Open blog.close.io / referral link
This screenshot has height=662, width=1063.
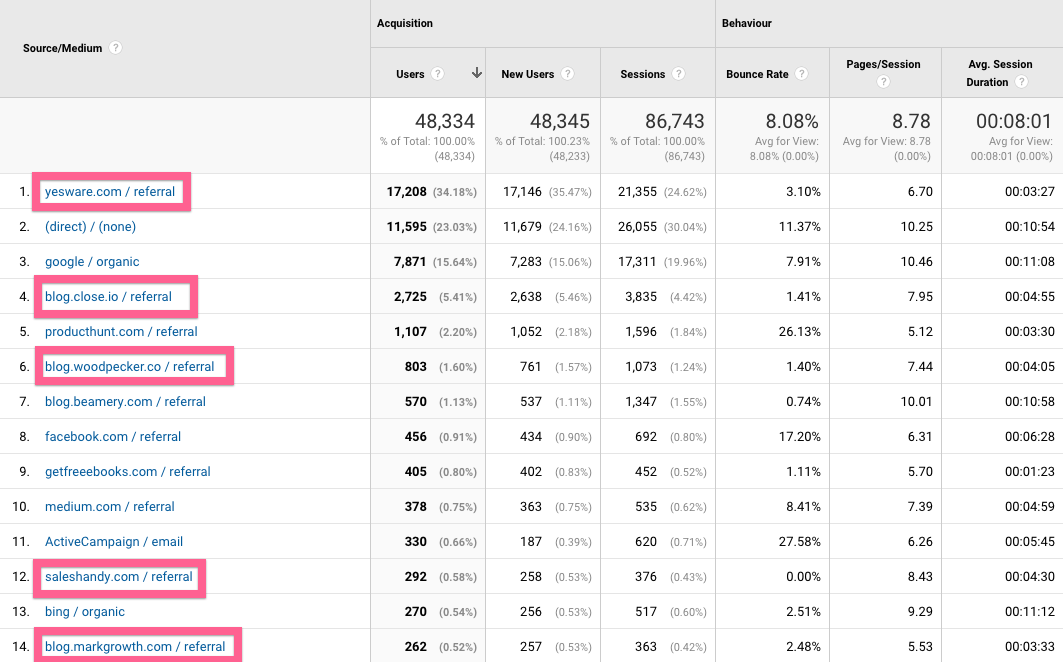coord(108,296)
